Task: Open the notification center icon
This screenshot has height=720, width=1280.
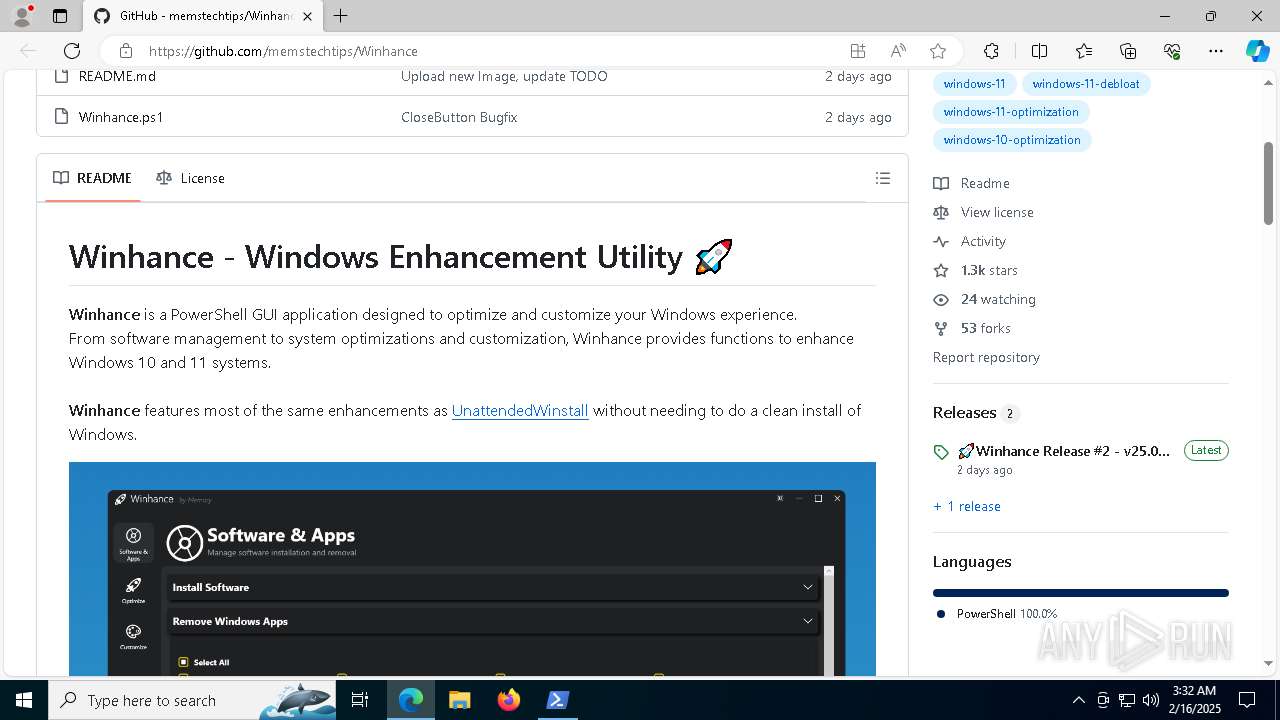Action: (1247, 700)
